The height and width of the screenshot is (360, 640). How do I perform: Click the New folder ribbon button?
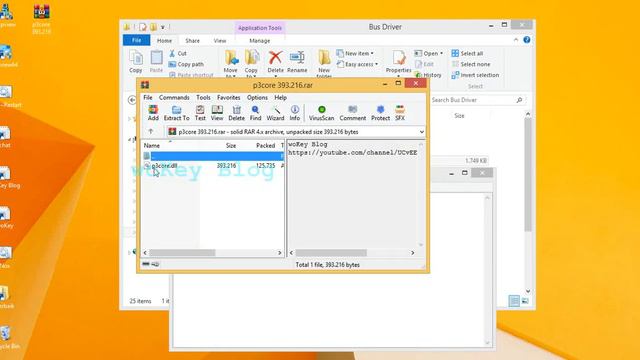tap(324, 63)
